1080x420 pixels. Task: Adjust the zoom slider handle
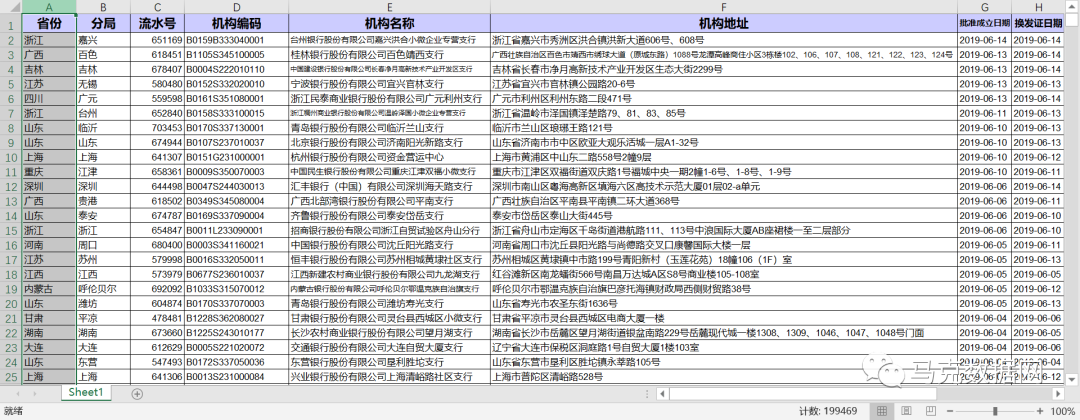pos(996,411)
